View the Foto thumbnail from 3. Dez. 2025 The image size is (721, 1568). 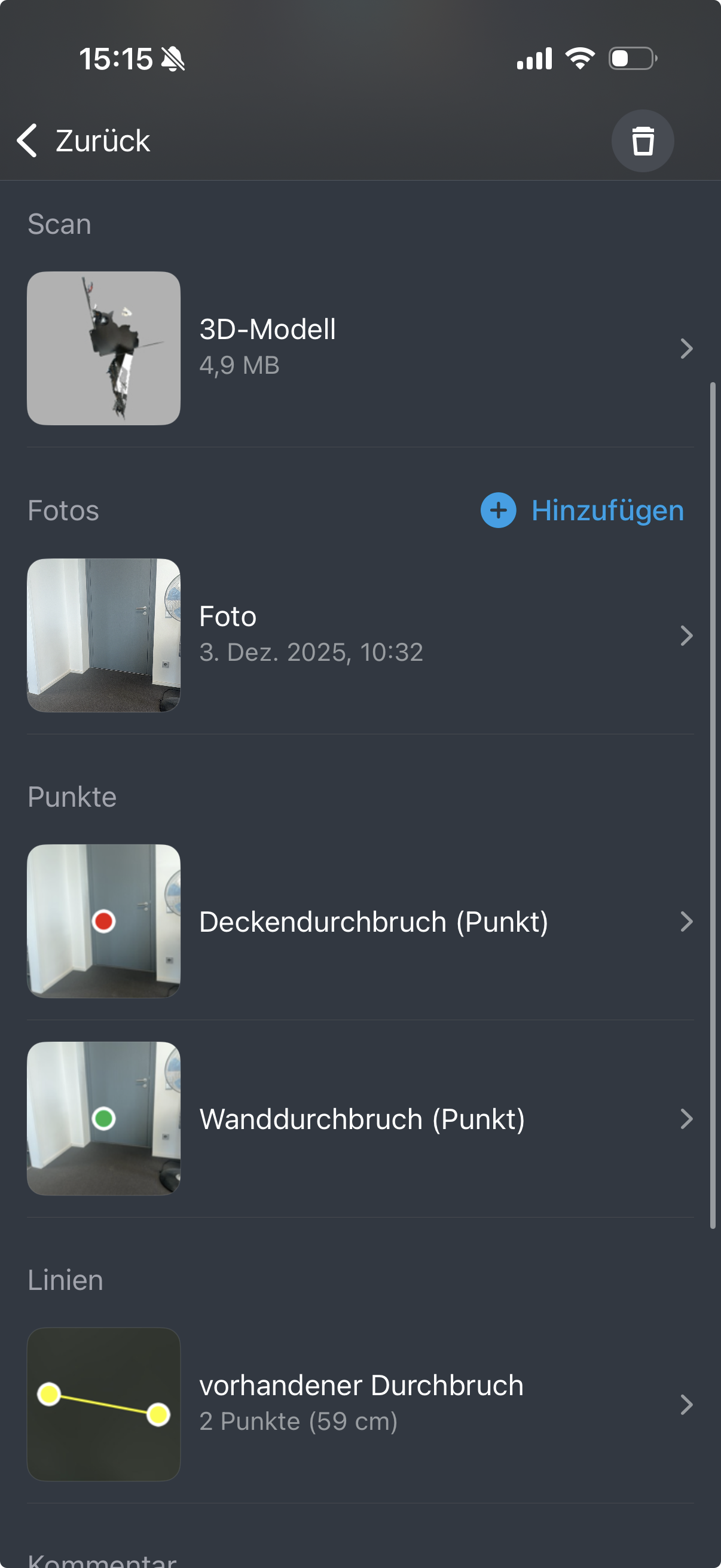[x=103, y=636]
